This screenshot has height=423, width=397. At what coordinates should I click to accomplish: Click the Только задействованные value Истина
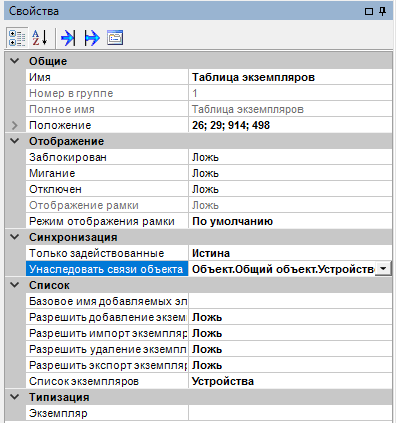pyautogui.click(x=211, y=253)
